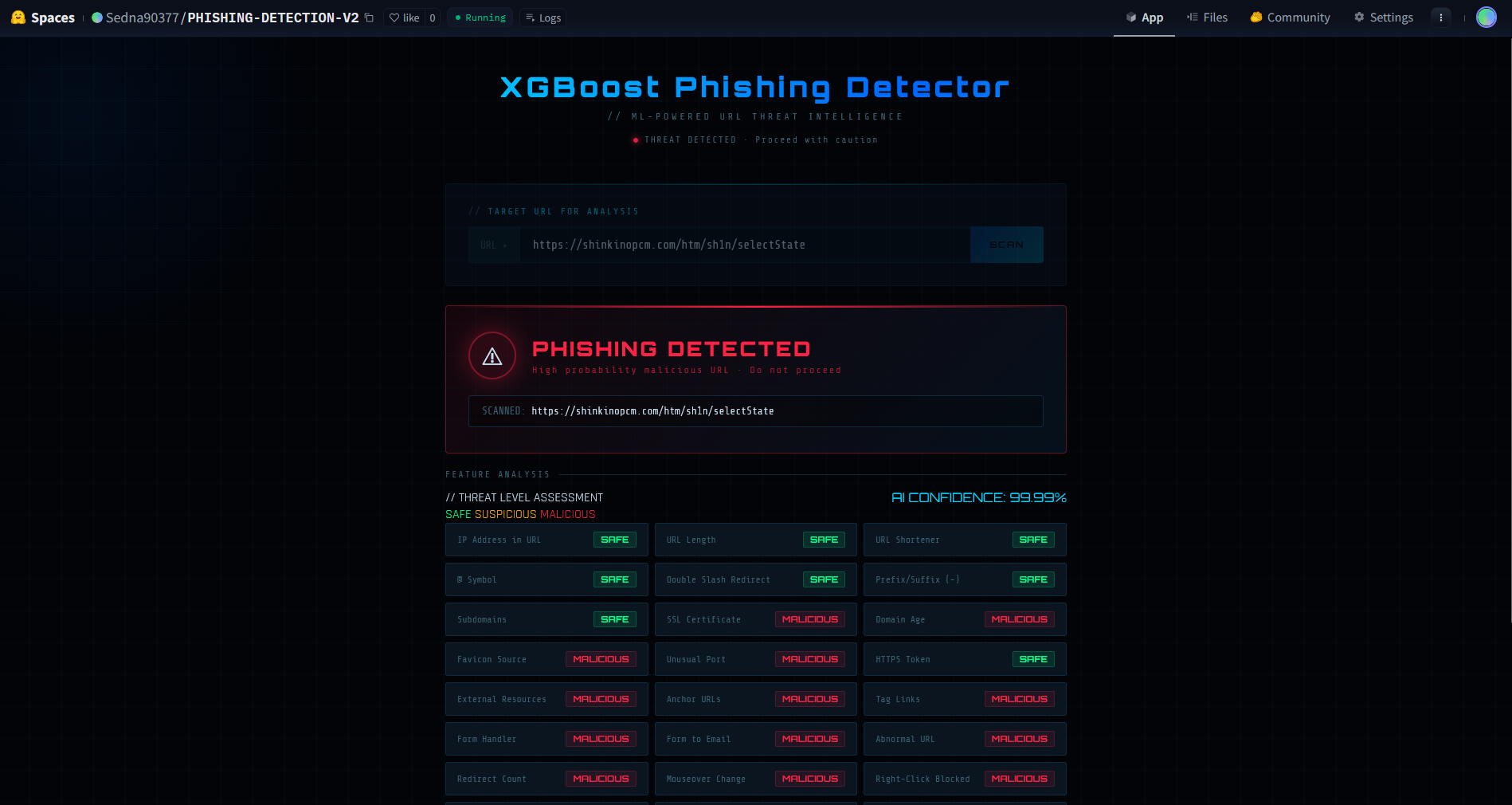Click the MALICIOUS badge for External Resources

(x=601, y=699)
